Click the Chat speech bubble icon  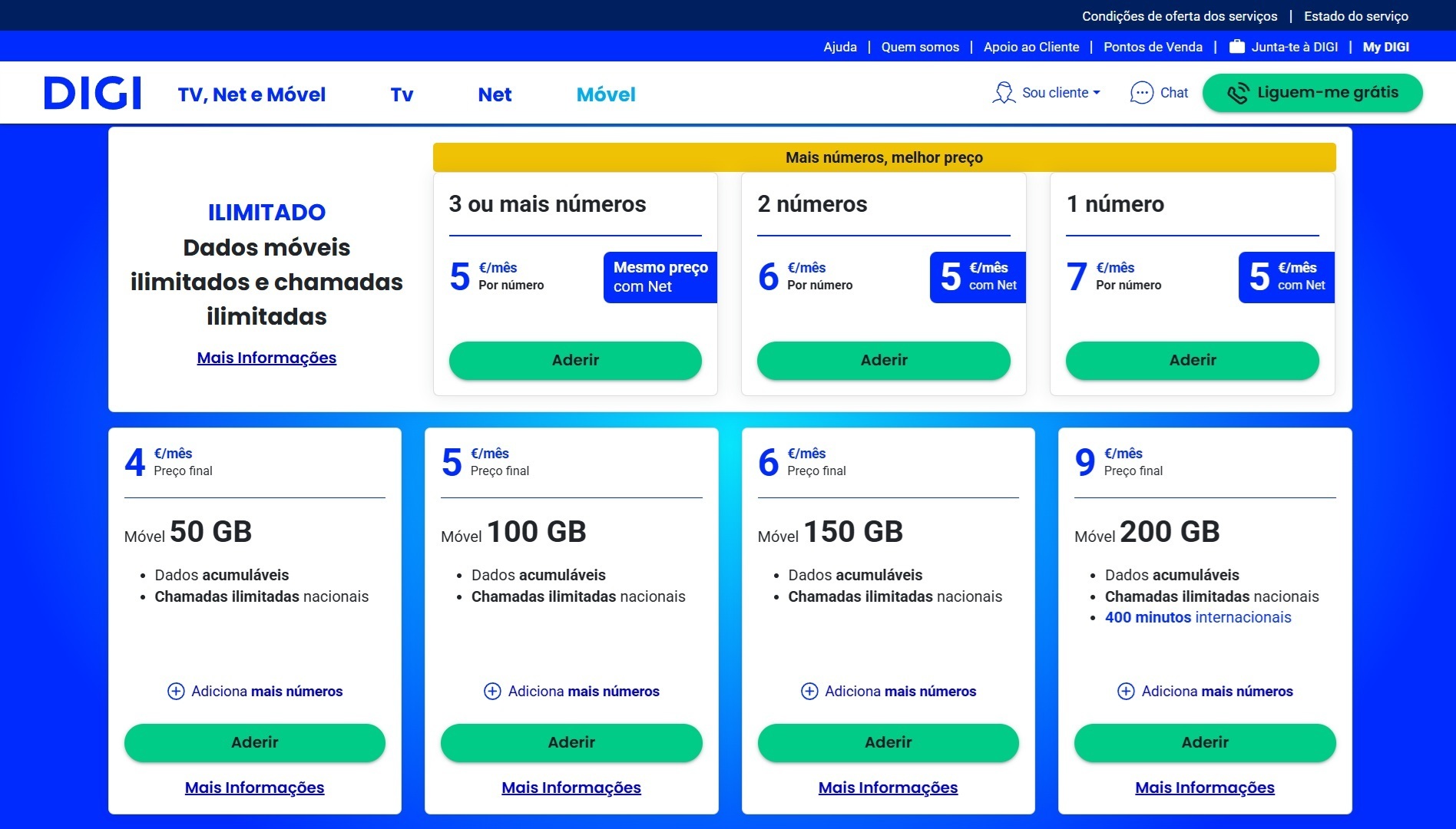[x=1142, y=93]
